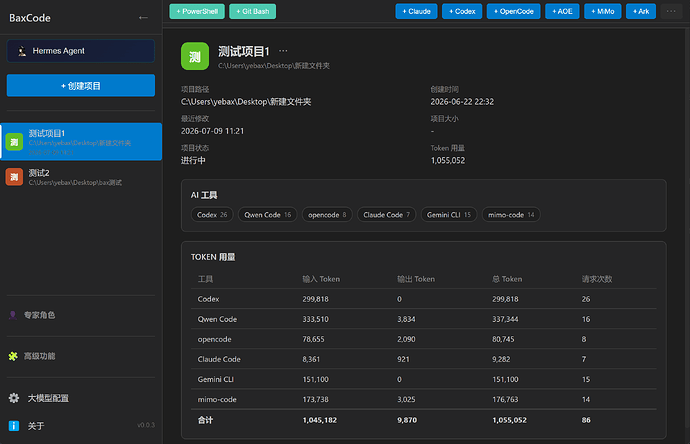Open 大模型配置 gear settings icon
Viewport: 690px width, 444px height.
pos(14,398)
